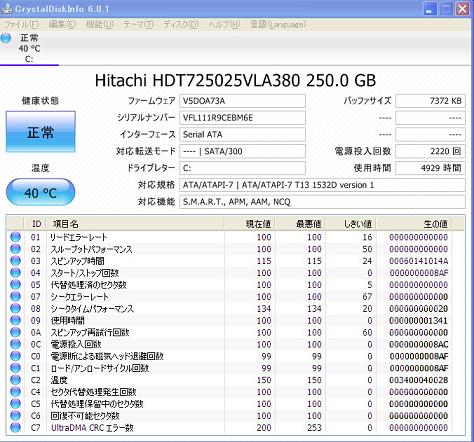
Task: Click the serial number field VFL111R9CEBM6E
Action: click(x=242, y=118)
